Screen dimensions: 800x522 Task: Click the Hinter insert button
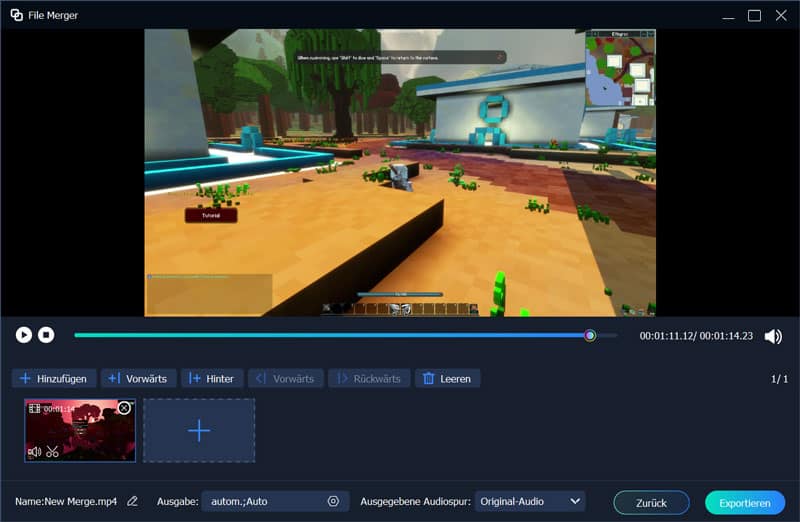pyautogui.click(x=211, y=378)
